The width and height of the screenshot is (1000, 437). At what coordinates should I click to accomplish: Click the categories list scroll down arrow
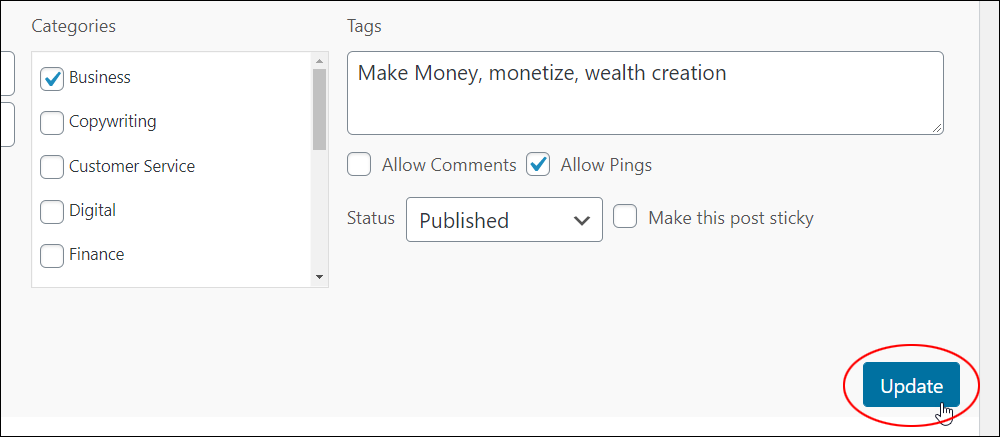pyautogui.click(x=320, y=278)
